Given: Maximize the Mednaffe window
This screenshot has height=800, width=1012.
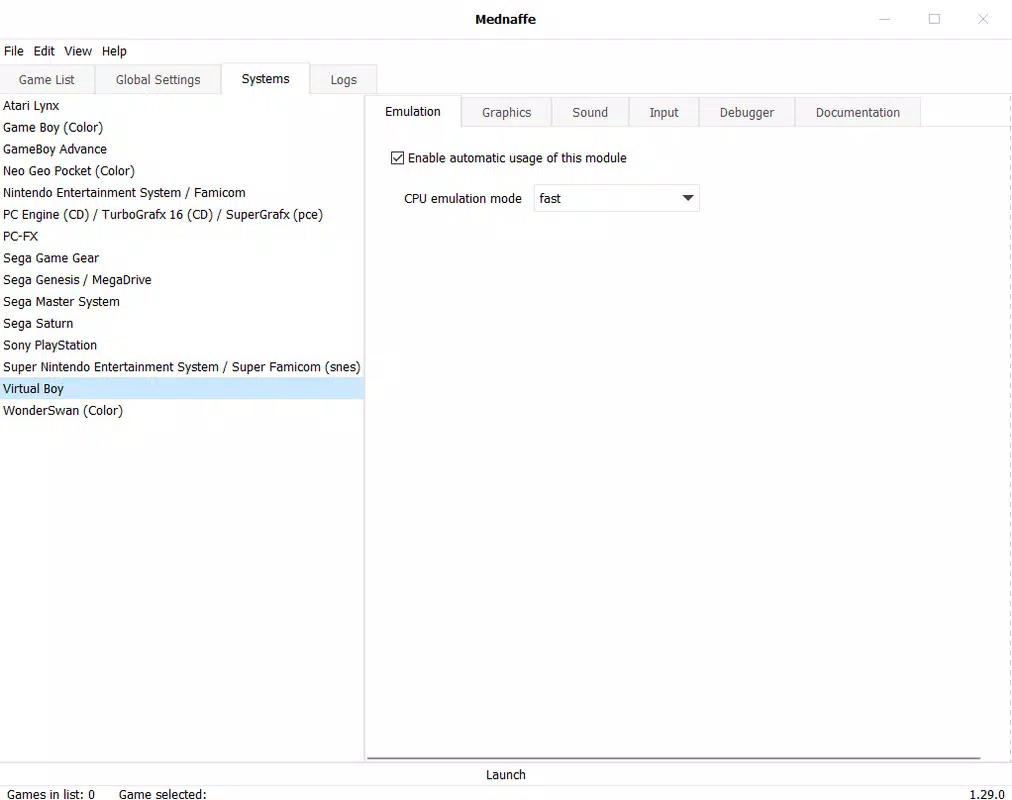Looking at the screenshot, I should coord(934,19).
